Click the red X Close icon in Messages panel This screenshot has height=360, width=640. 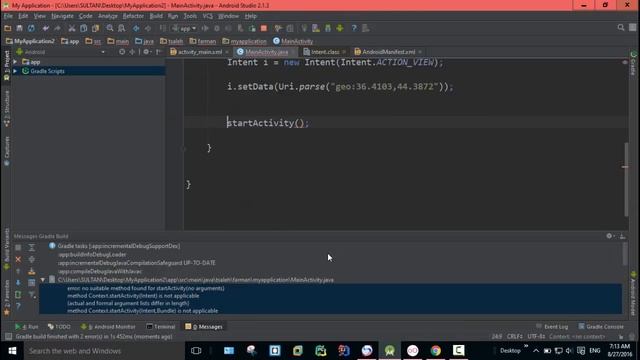[x=18, y=259]
